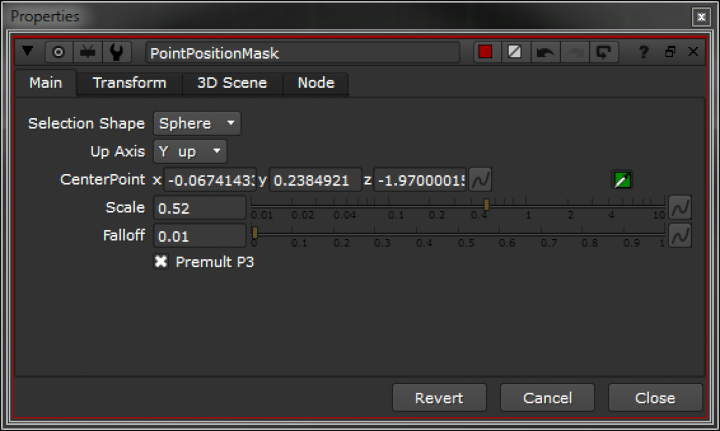Switch to the Transform tab
The width and height of the screenshot is (720, 431).
pyautogui.click(x=129, y=84)
